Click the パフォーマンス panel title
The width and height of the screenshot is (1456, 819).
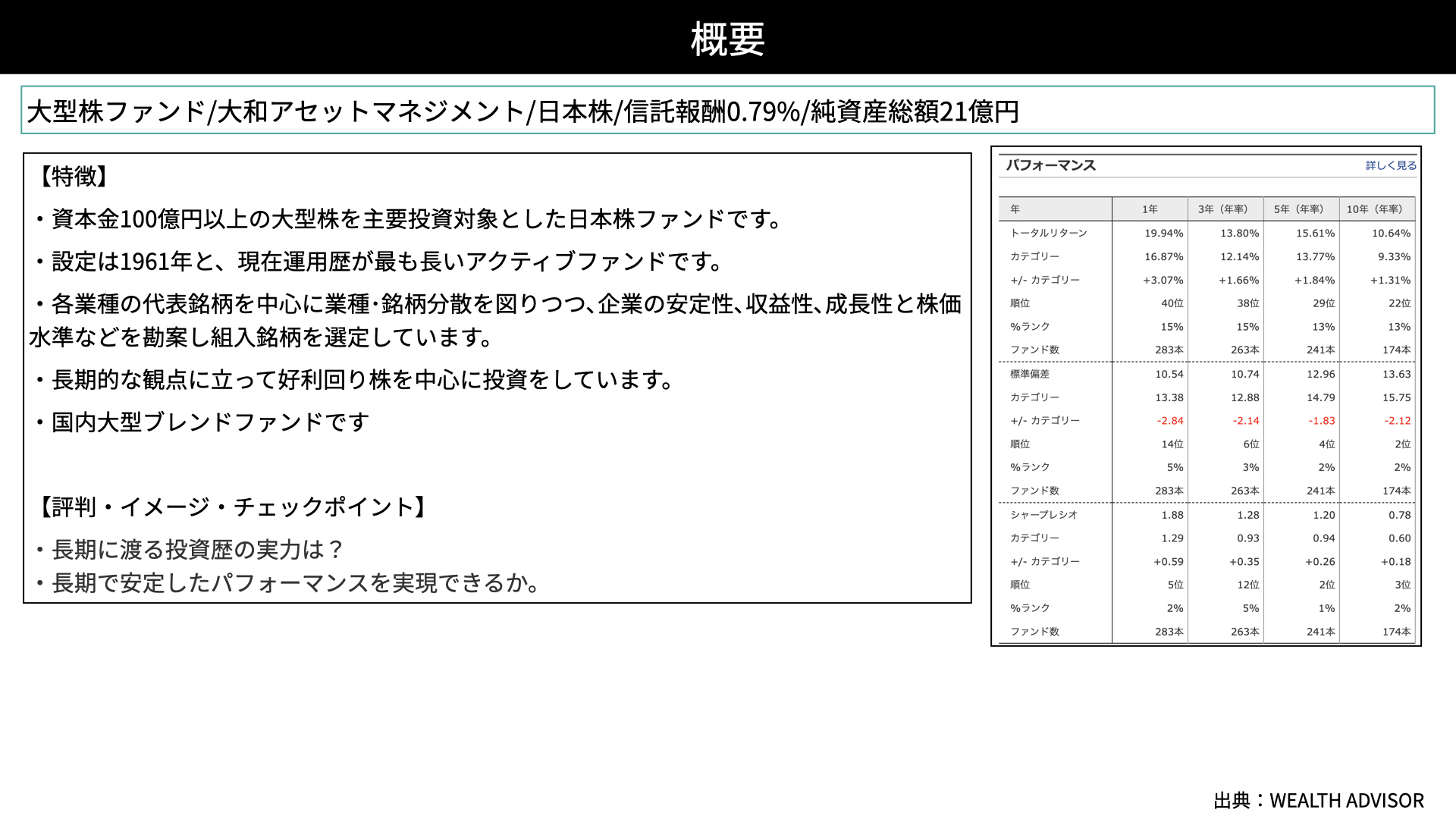1050,165
